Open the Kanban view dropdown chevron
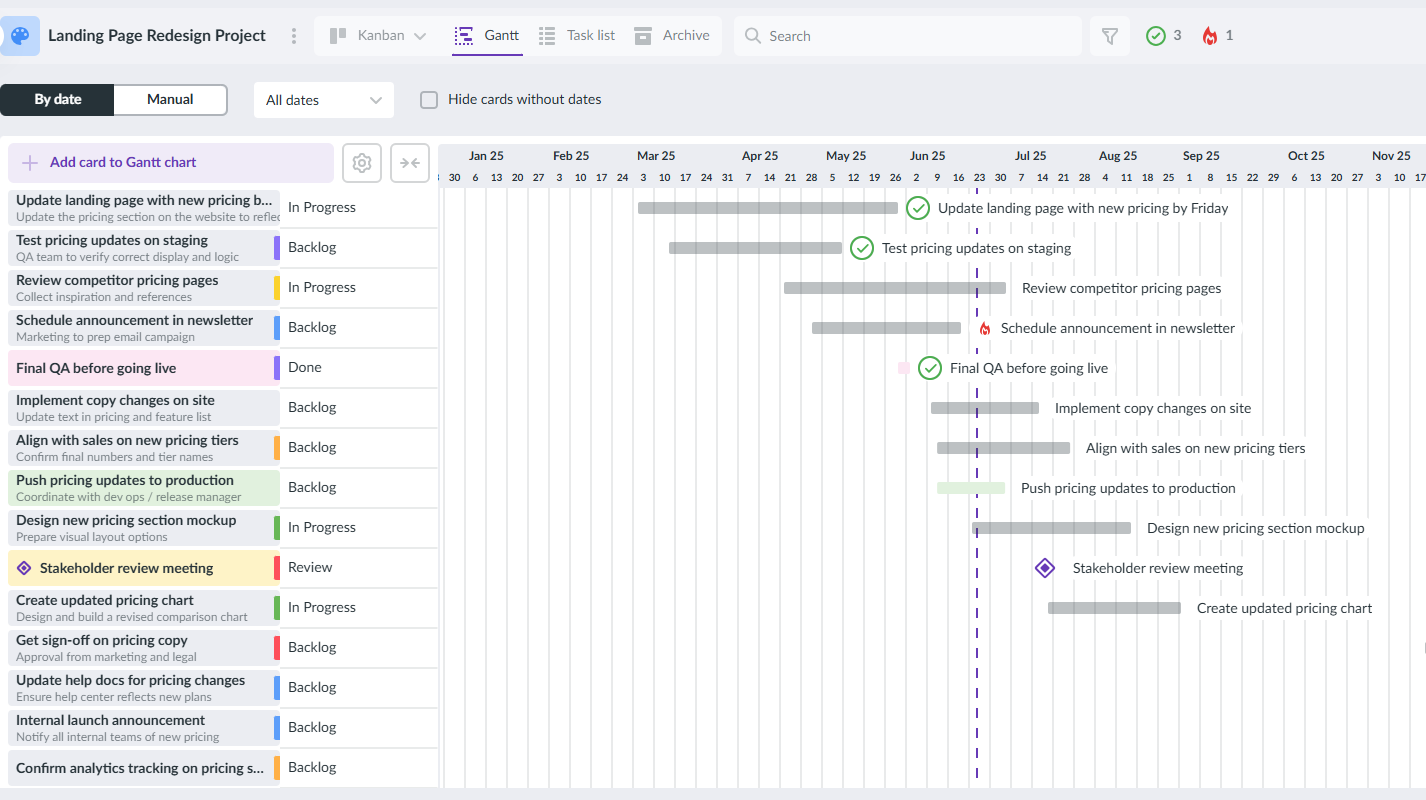The height and width of the screenshot is (800, 1426). [420, 36]
